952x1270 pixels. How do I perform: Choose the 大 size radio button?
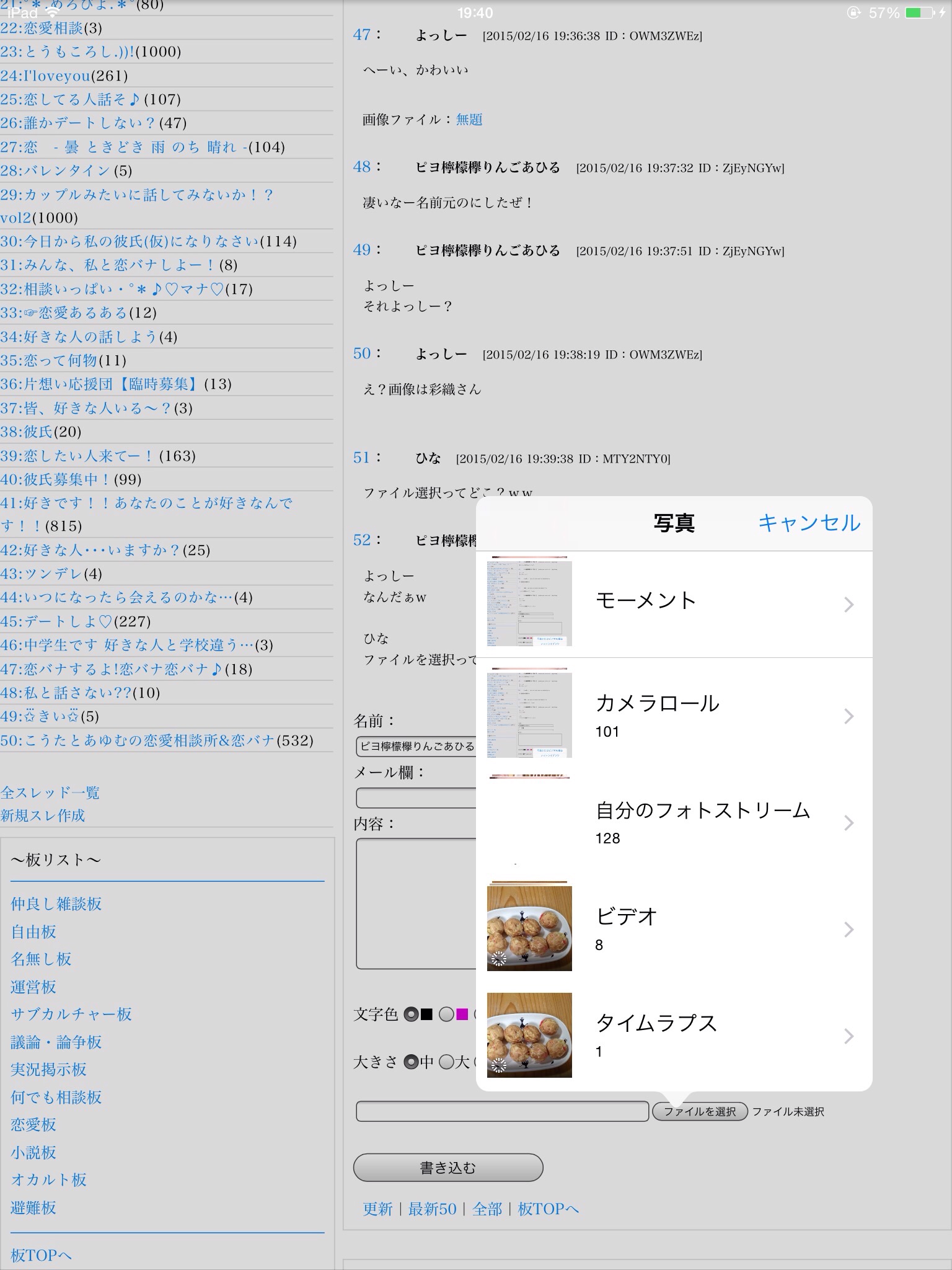[x=446, y=1062]
